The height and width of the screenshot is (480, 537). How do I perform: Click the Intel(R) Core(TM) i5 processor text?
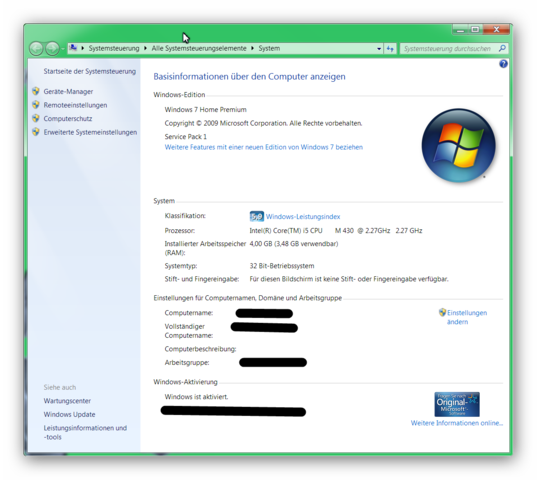coord(336,231)
